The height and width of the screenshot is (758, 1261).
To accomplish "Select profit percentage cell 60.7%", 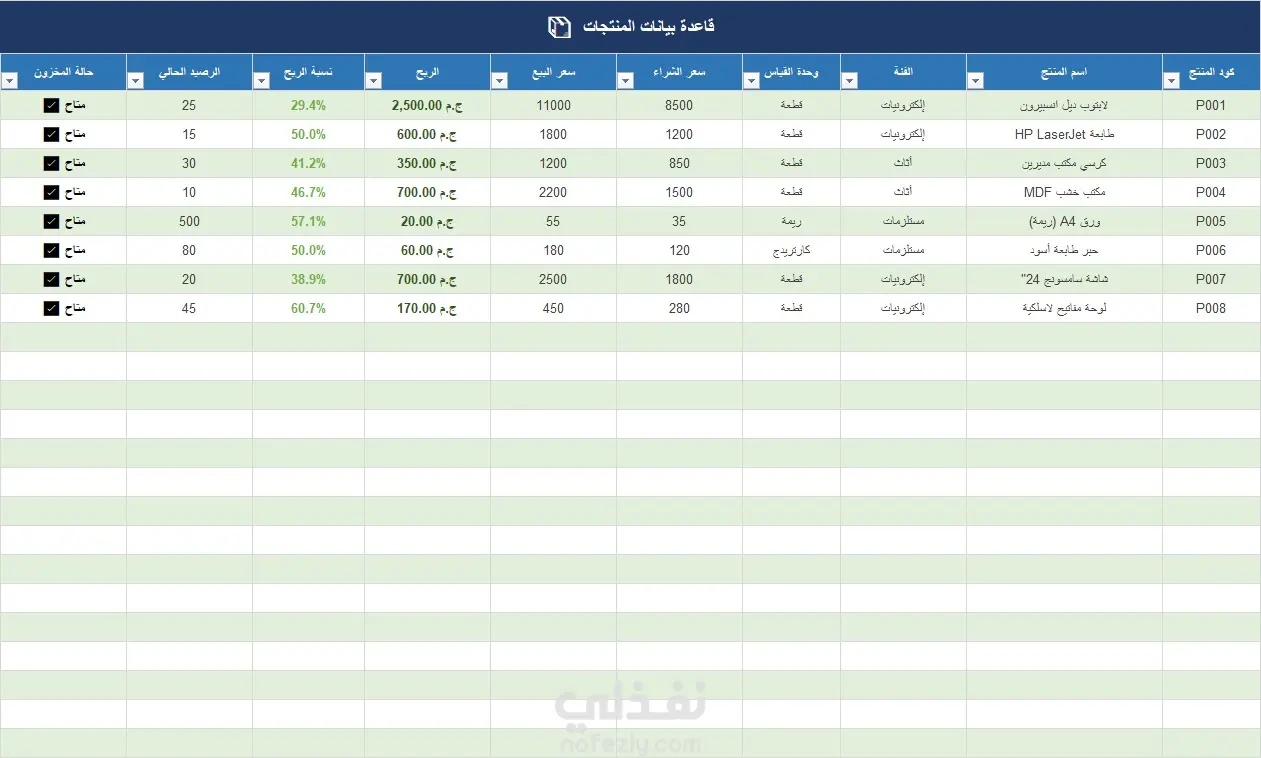I will [308, 308].
